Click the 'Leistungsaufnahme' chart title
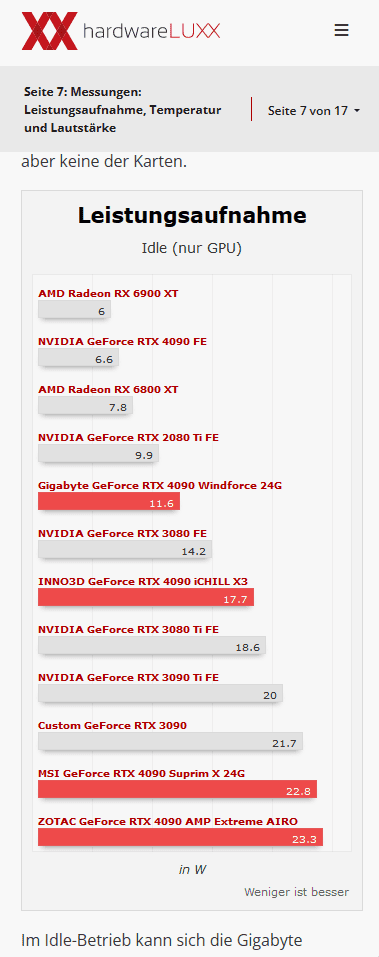The image size is (379, 957). coord(192,215)
